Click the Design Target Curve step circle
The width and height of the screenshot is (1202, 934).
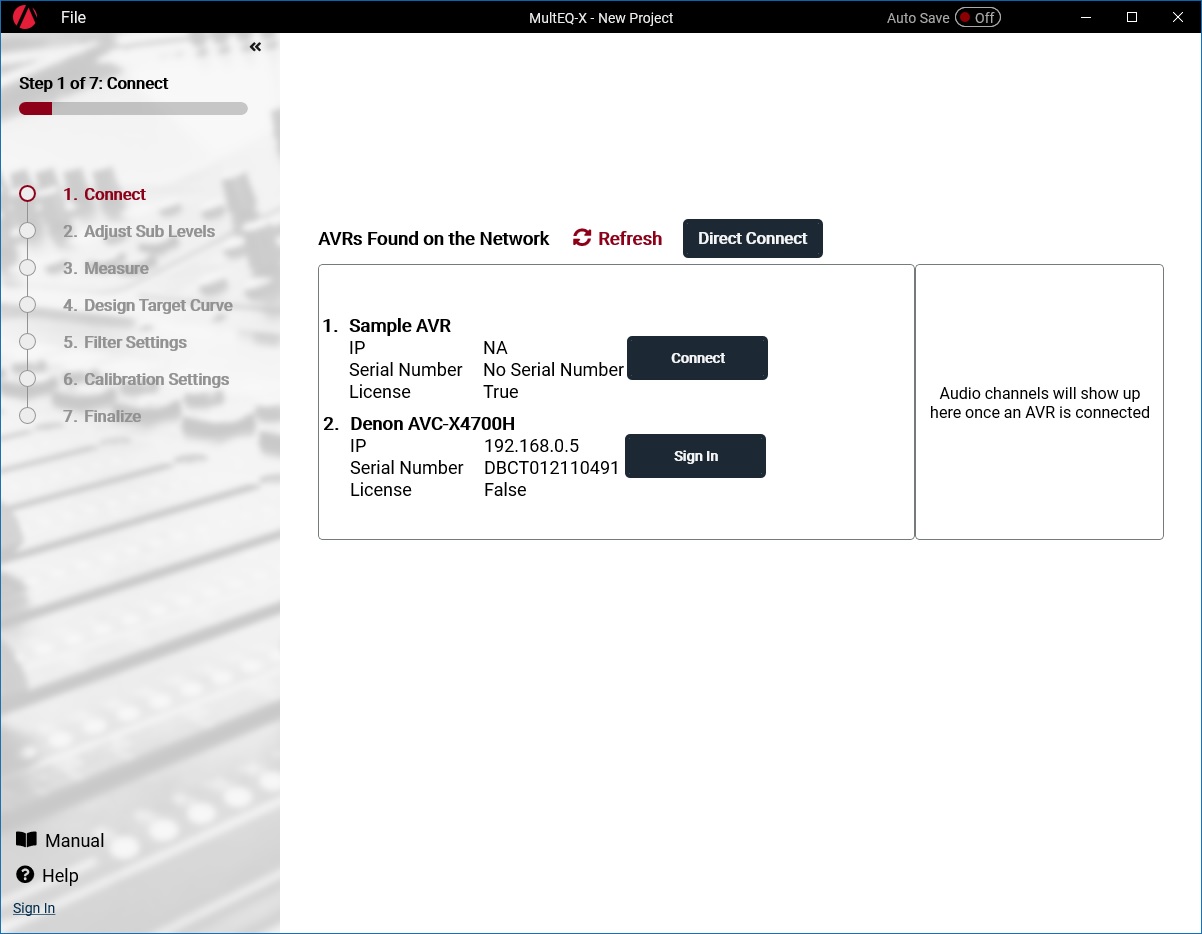(28, 305)
